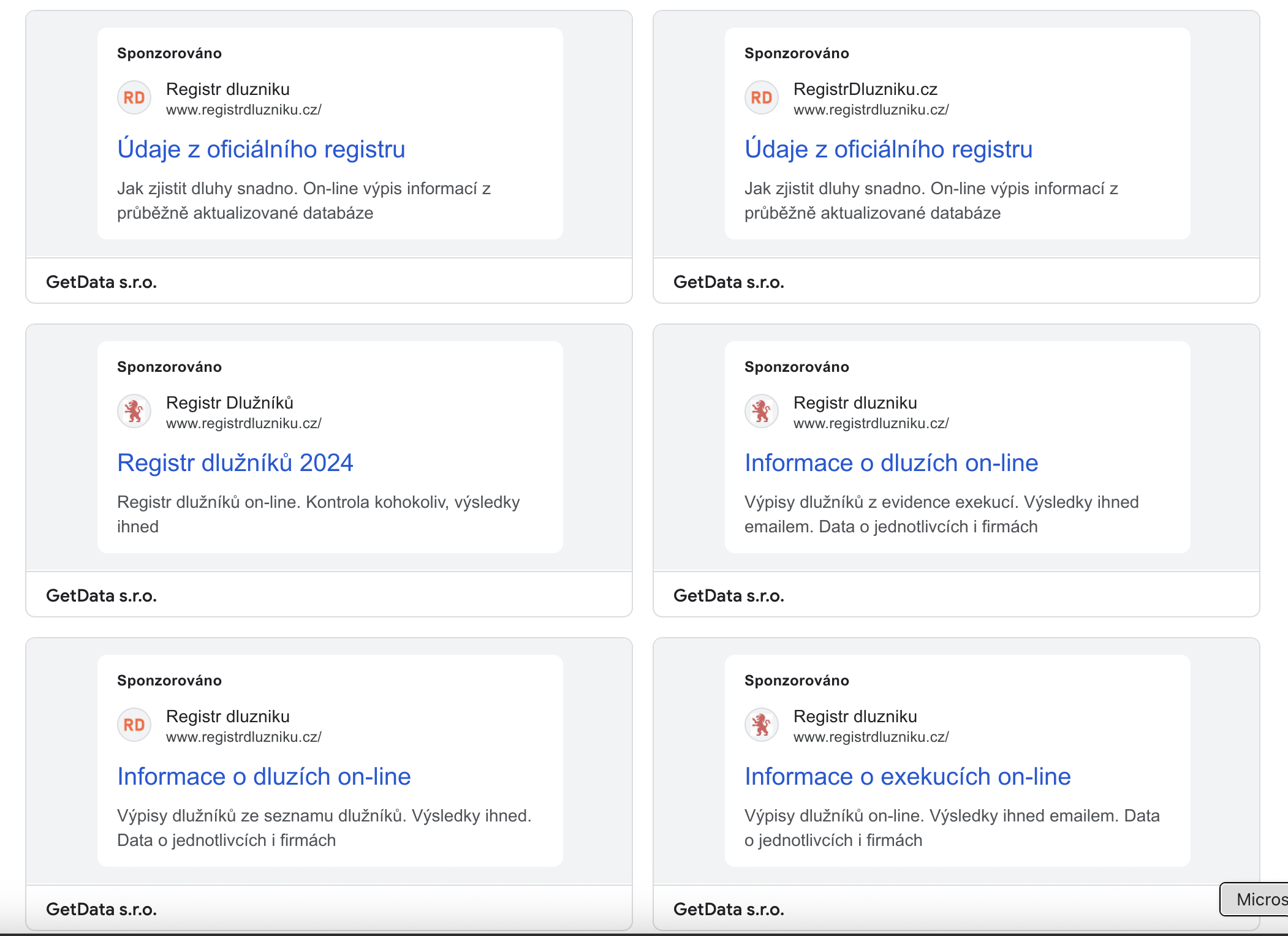
Task: Click www.registrdluzniku.cz/ URL under Registr Dlužníků
Action: click(x=243, y=424)
